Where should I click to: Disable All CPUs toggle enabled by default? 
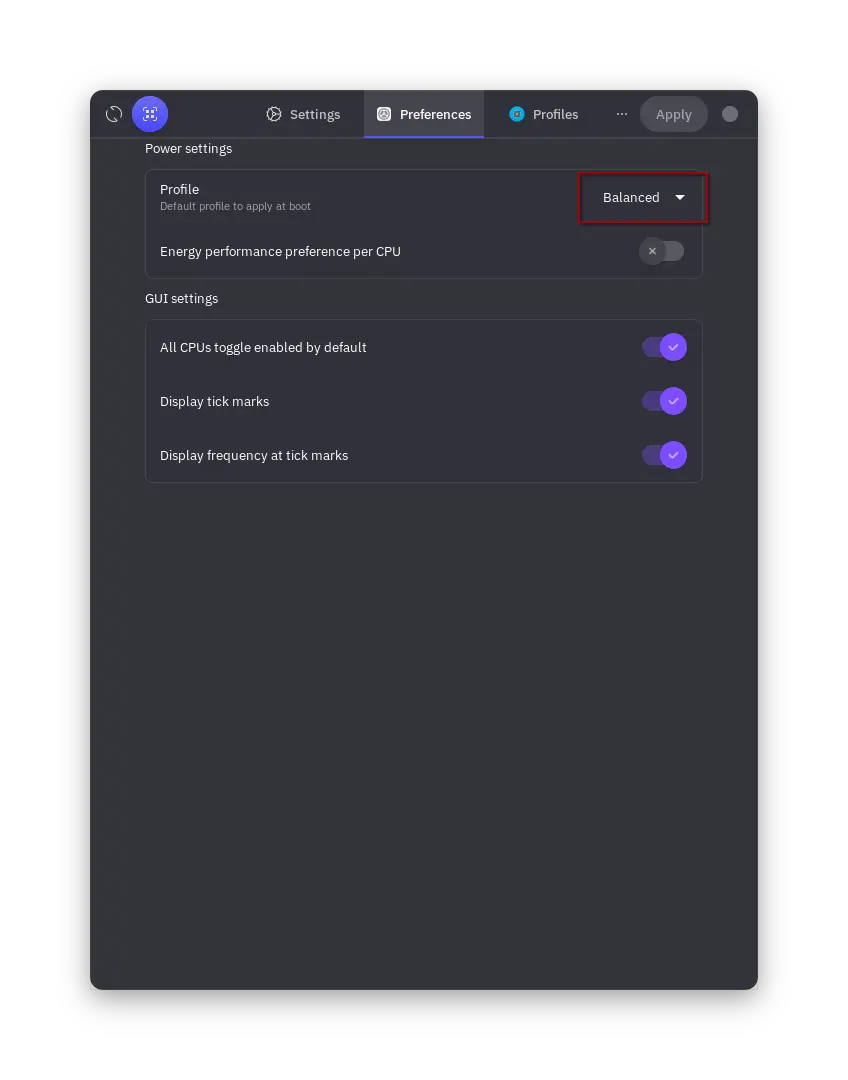point(664,347)
